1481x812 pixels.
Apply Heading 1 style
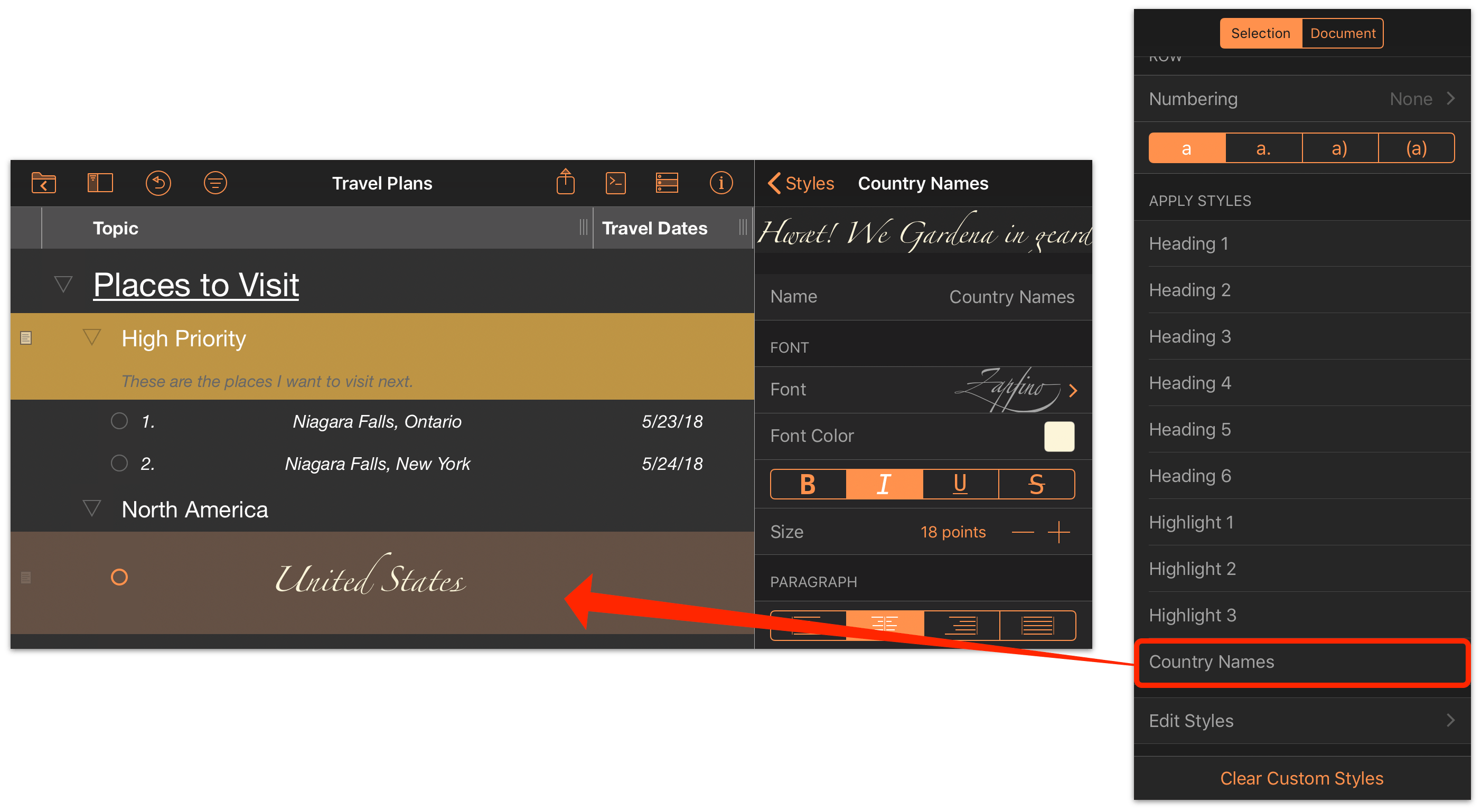pos(1301,243)
